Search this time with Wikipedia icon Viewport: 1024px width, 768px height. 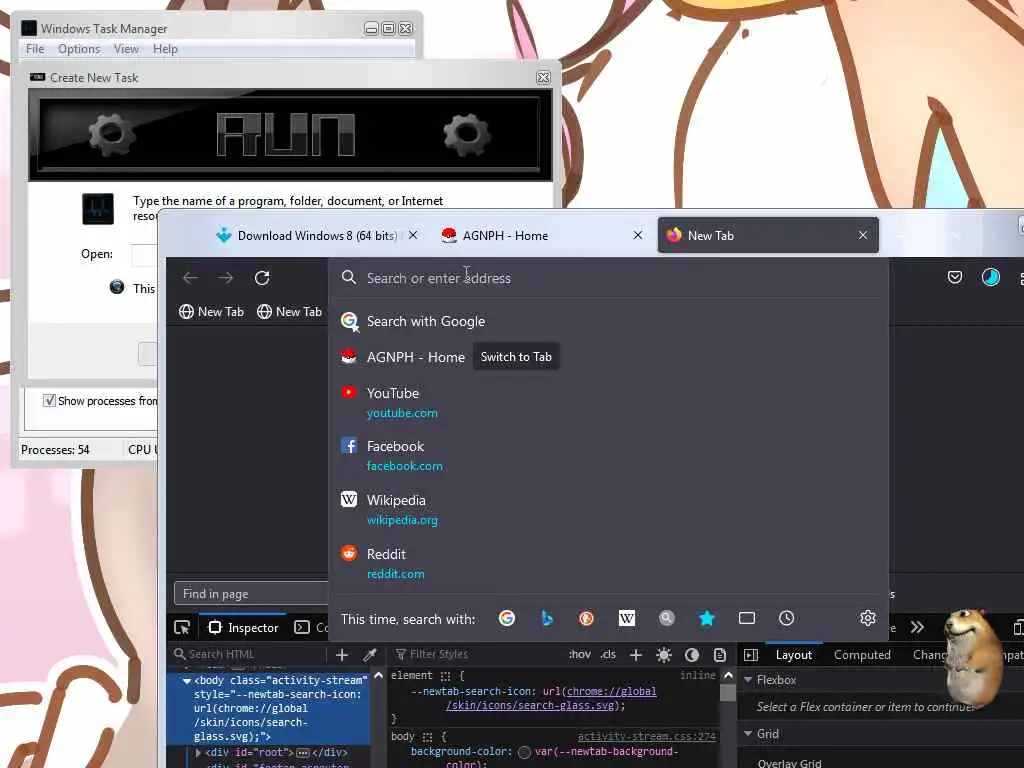click(626, 618)
